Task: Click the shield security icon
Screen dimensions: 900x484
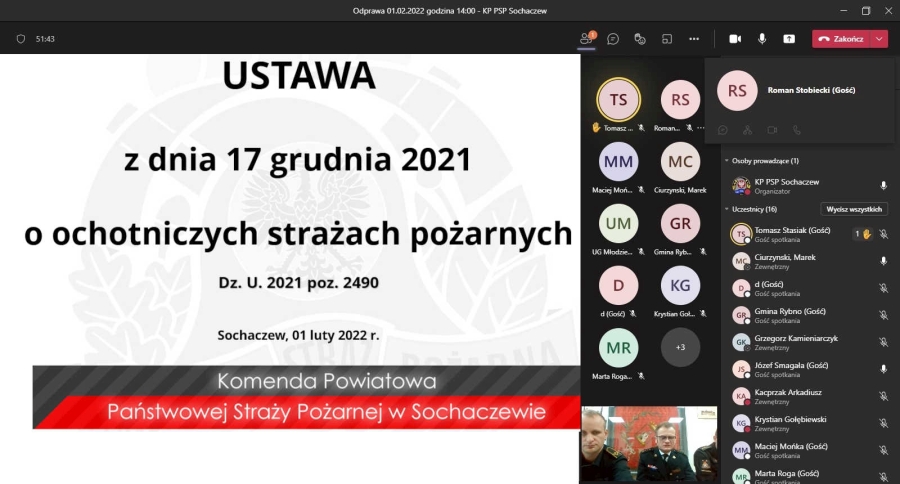Action: click(20, 39)
